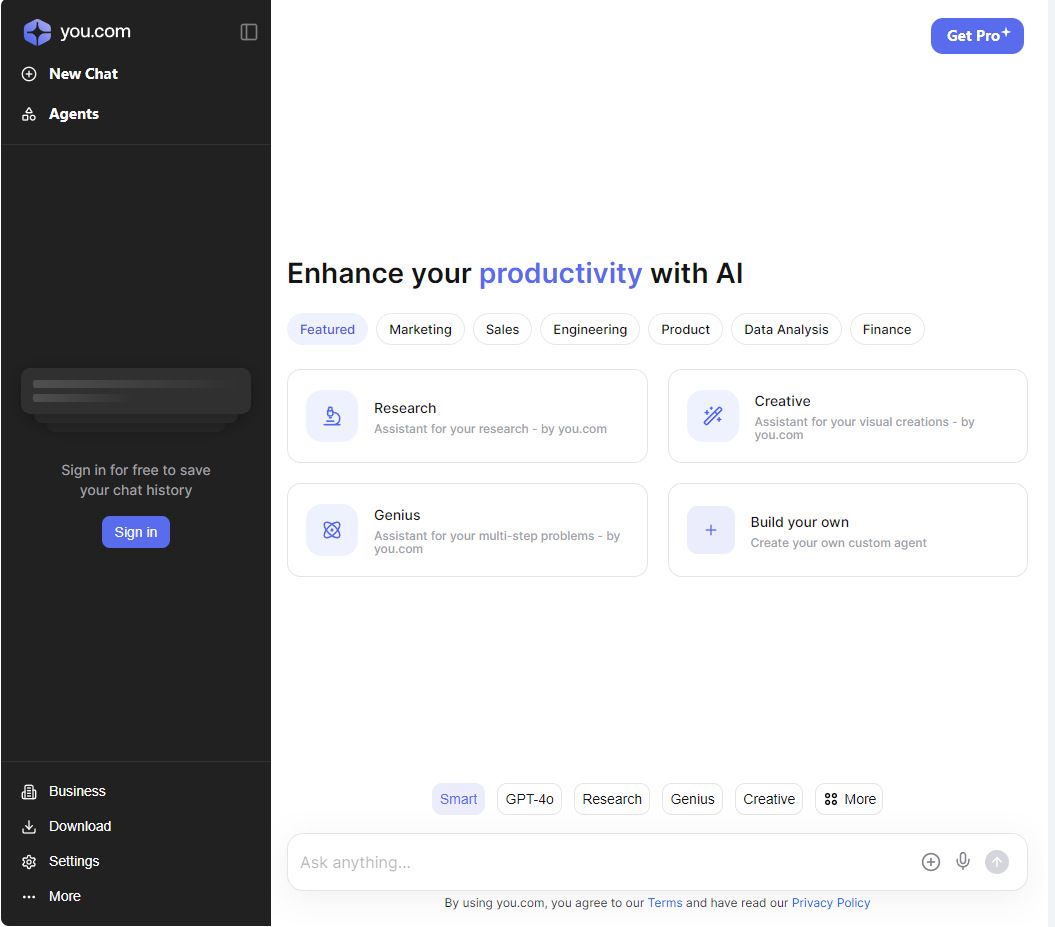Click "Assistant for your visual creations" description
The image size is (1055, 927).
pyautogui.click(x=864, y=428)
